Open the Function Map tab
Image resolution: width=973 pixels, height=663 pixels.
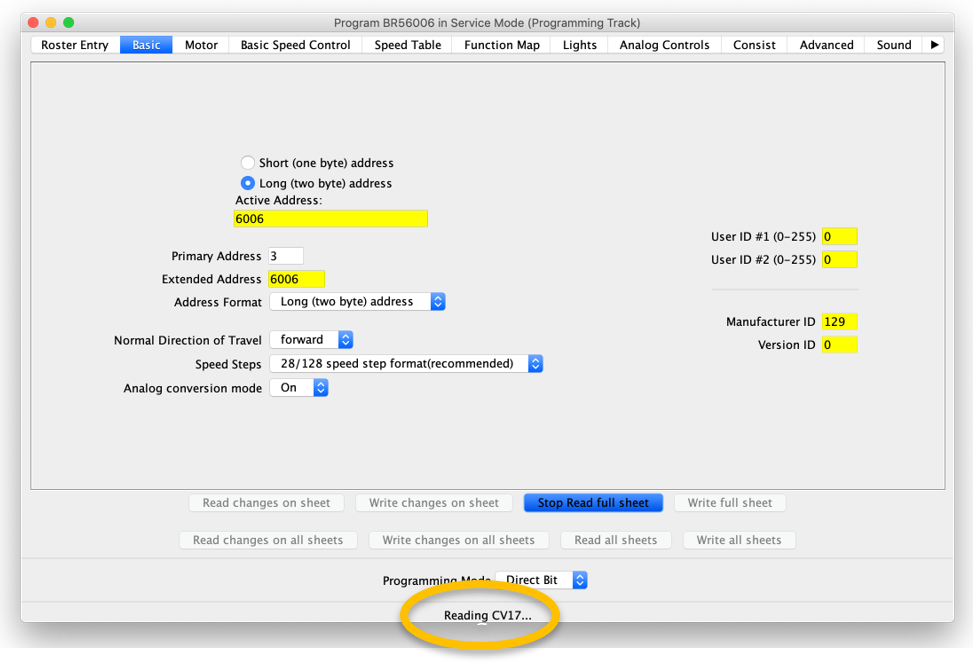pyautogui.click(x=502, y=45)
